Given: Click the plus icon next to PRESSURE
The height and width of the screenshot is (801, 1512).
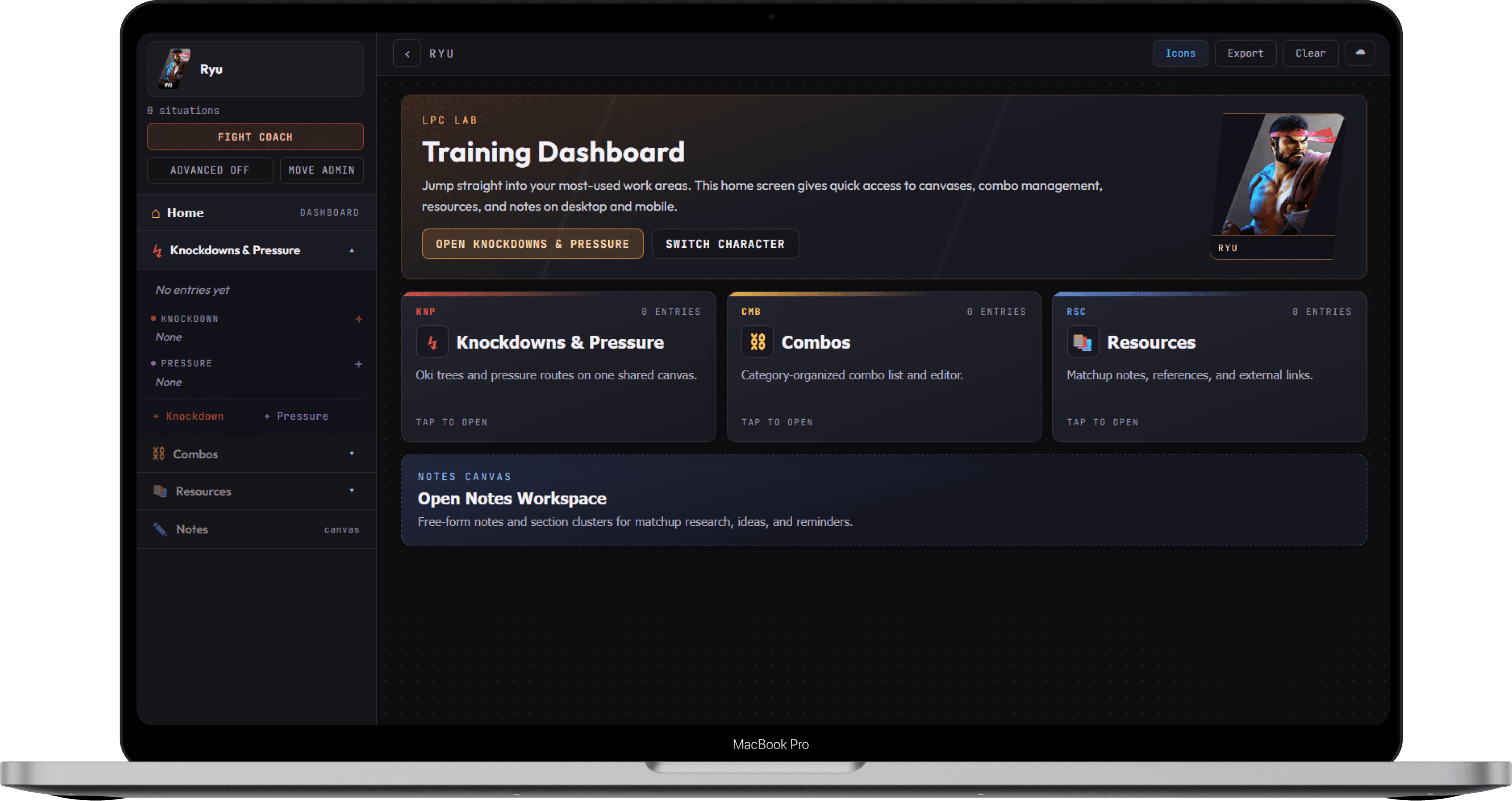Looking at the screenshot, I should (359, 364).
